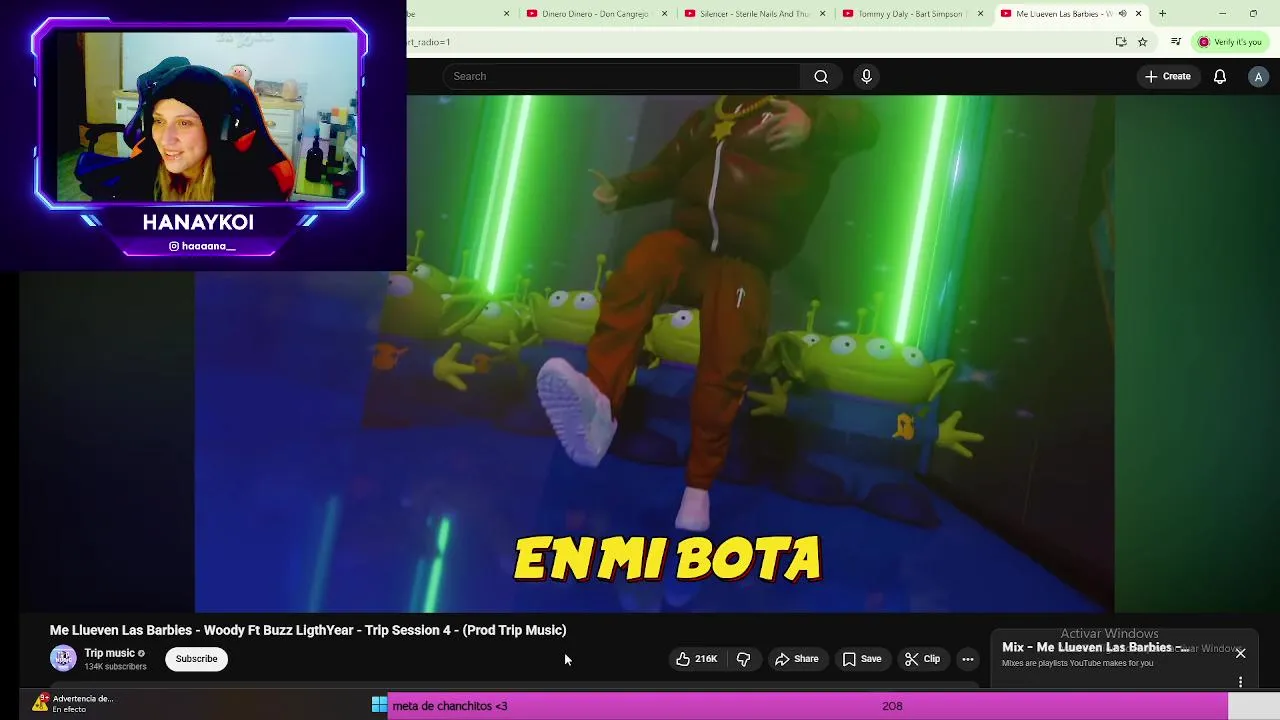Click the Create video button
This screenshot has height=720, width=1280.
coord(1168,76)
